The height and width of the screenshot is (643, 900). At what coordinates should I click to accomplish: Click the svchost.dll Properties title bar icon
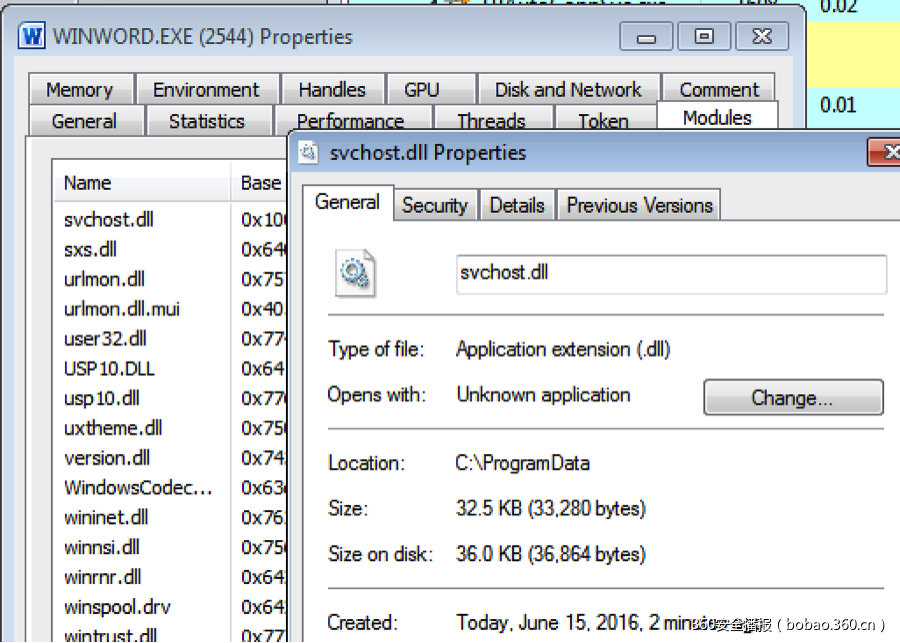(x=309, y=153)
